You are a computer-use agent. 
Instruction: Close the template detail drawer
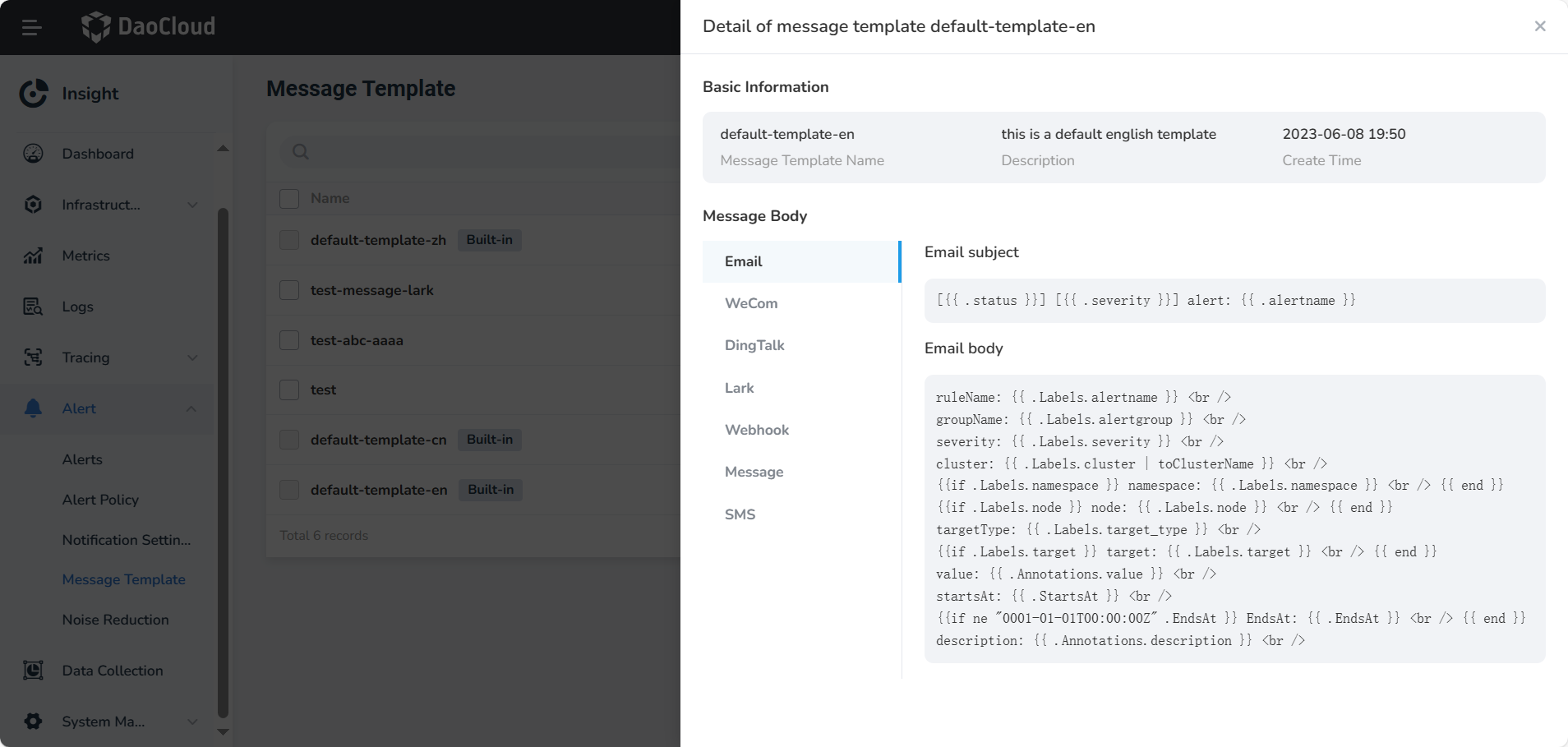(1539, 26)
